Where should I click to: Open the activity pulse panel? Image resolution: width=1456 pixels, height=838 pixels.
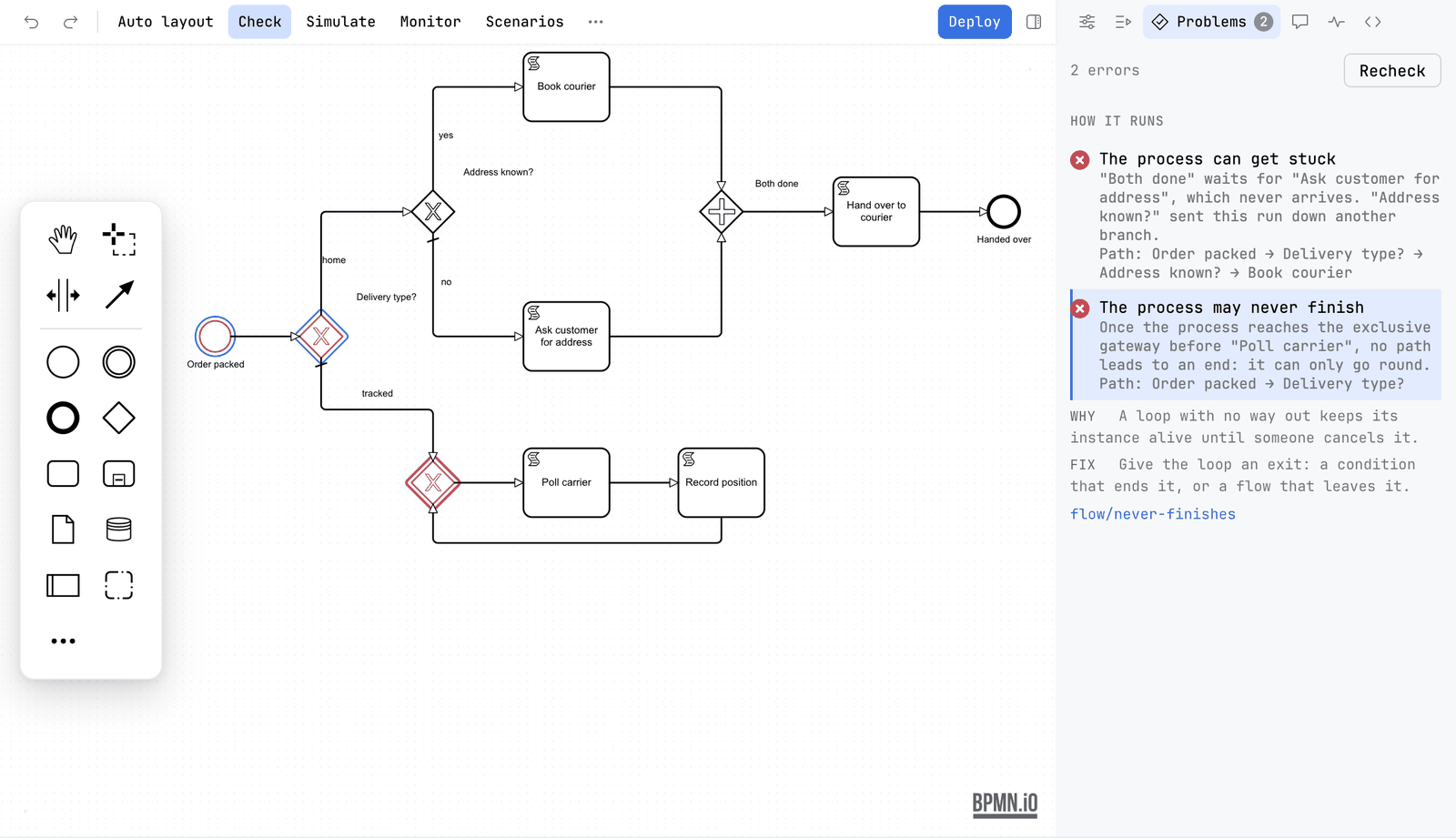click(x=1336, y=22)
